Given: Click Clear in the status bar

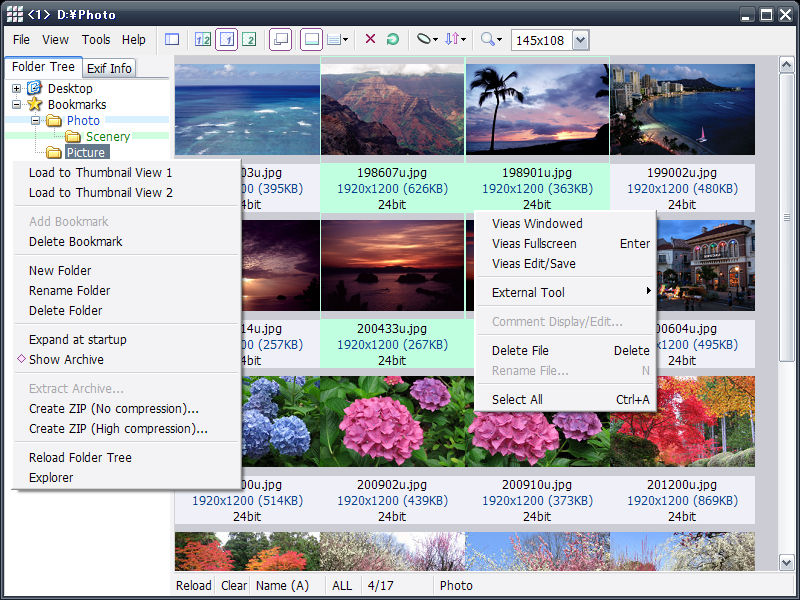Looking at the screenshot, I should pyautogui.click(x=234, y=585).
